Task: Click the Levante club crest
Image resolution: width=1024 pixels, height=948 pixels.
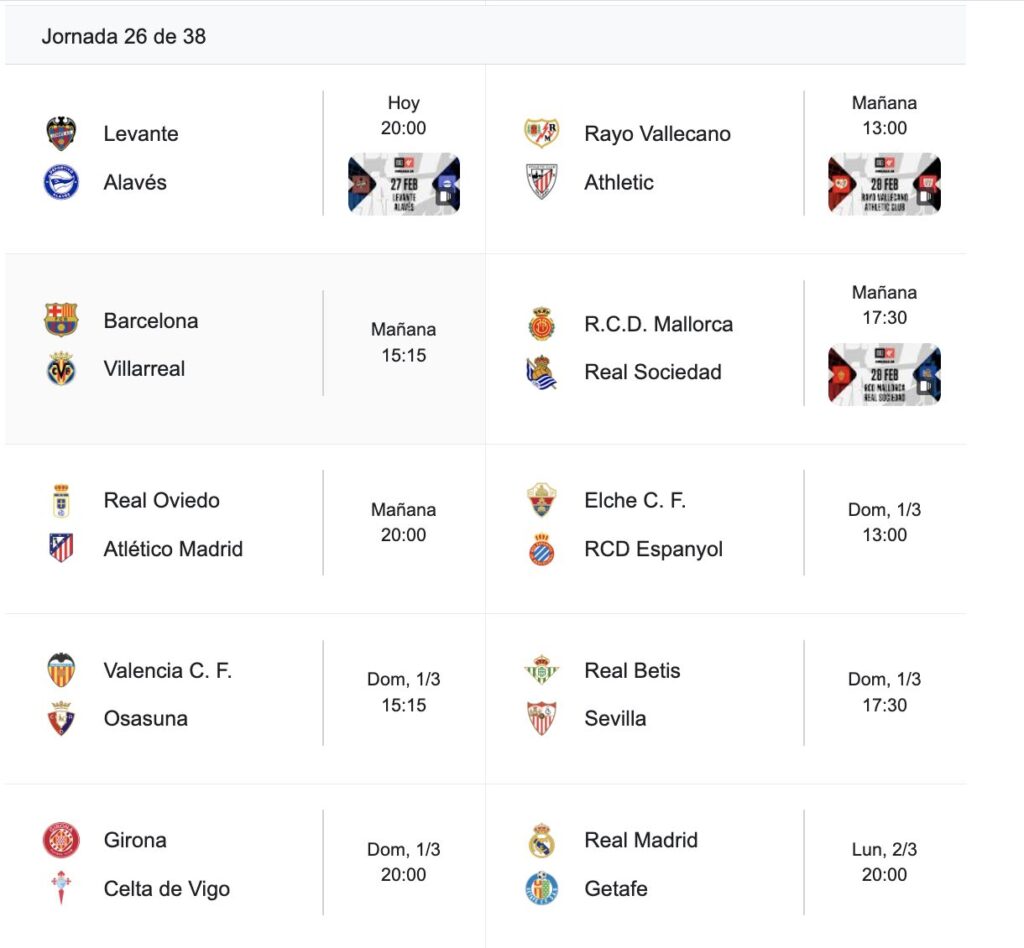Action: click(x=61, y=133)
